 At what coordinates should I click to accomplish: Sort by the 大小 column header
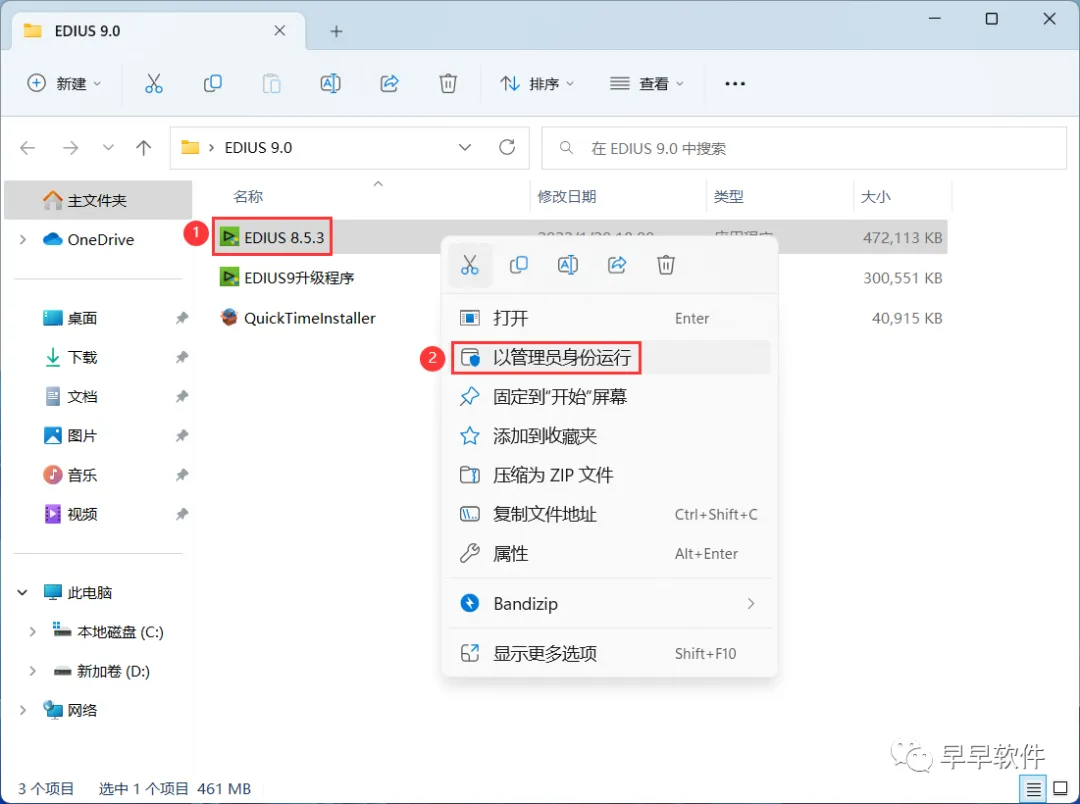click(875, 196)
